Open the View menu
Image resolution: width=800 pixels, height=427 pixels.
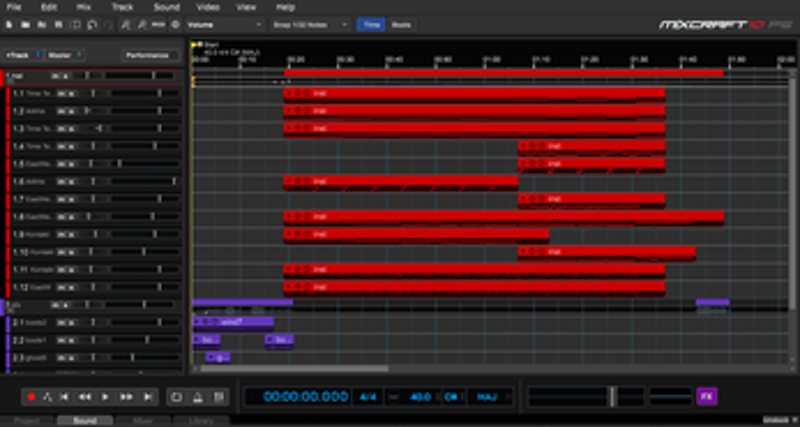coord(246,8)
